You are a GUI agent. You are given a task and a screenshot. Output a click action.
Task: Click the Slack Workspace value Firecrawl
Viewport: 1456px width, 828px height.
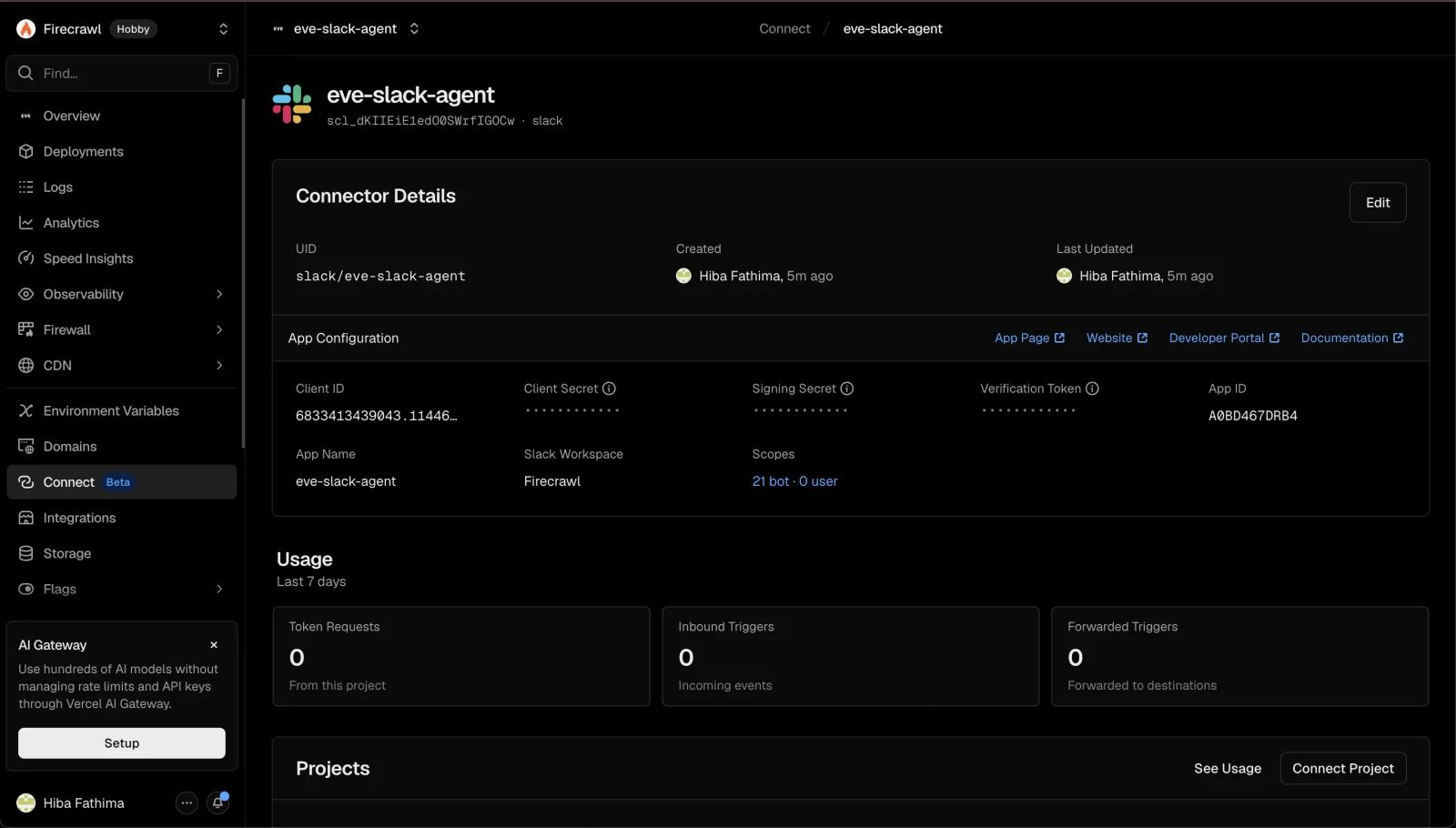(552, 481)
